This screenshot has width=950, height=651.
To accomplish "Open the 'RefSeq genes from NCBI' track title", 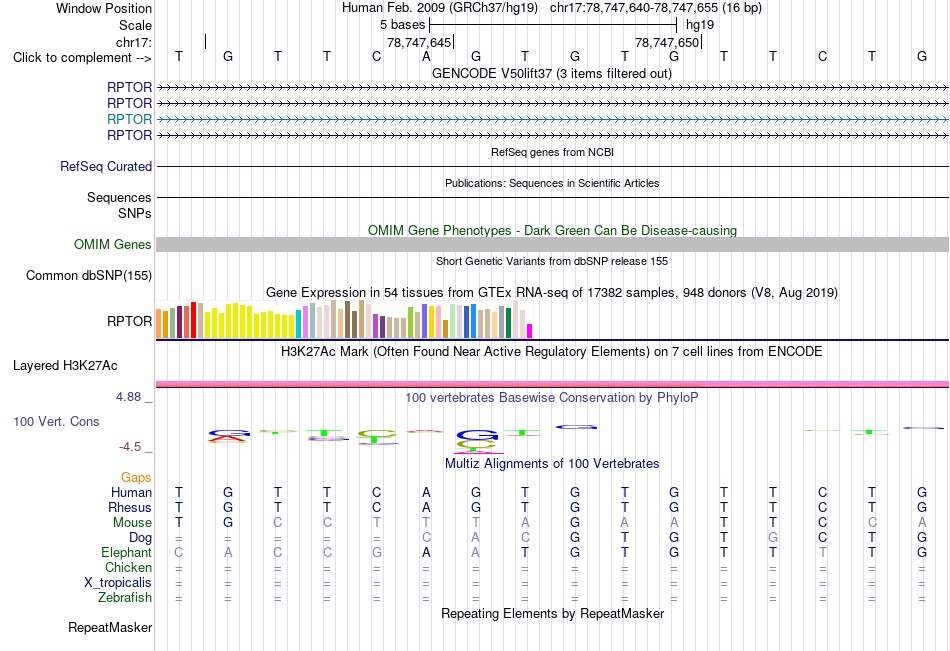I will click(552, 152).
